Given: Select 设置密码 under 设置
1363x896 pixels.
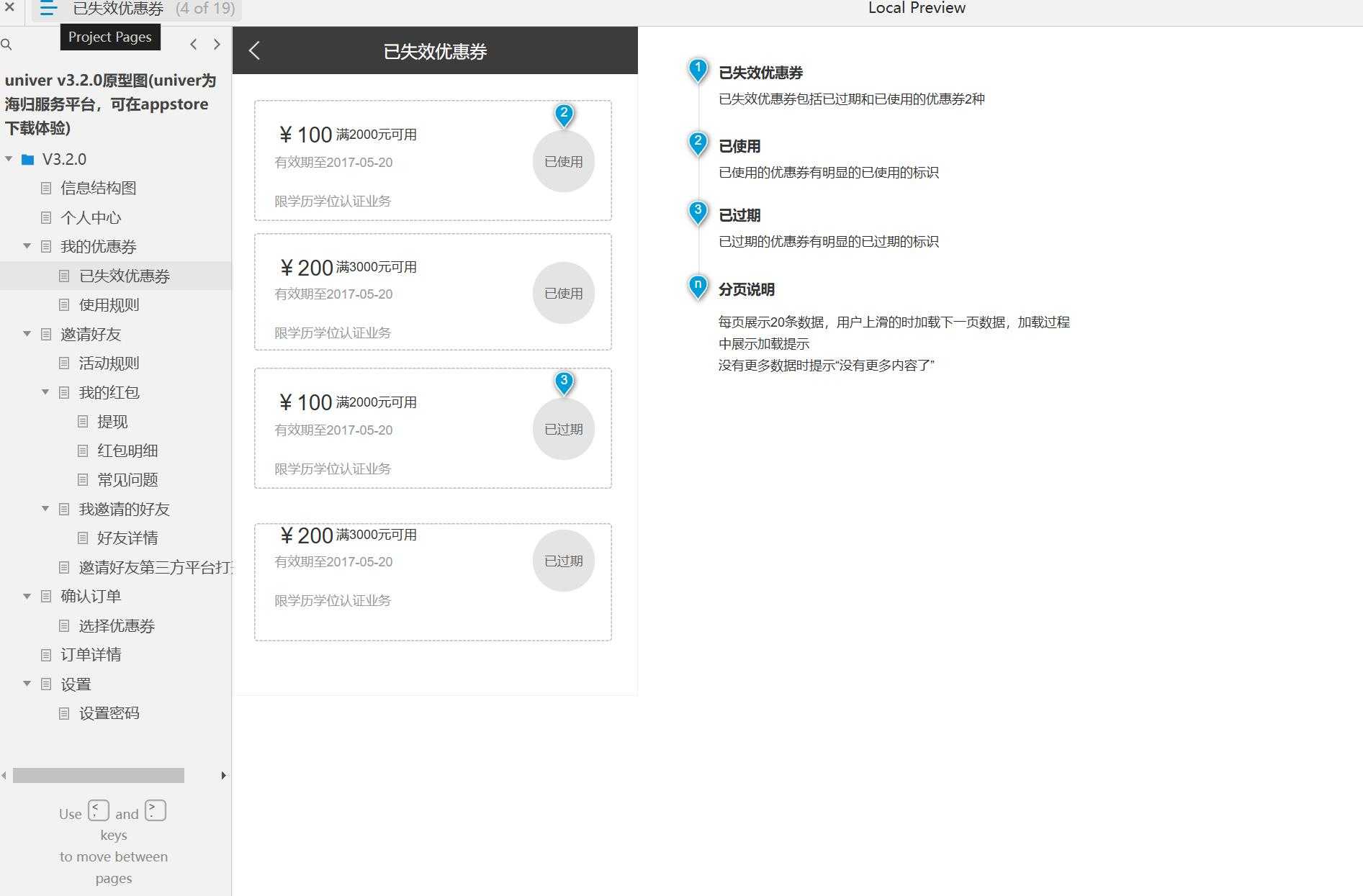Looking at the screenshot, I should pos(109,712).
